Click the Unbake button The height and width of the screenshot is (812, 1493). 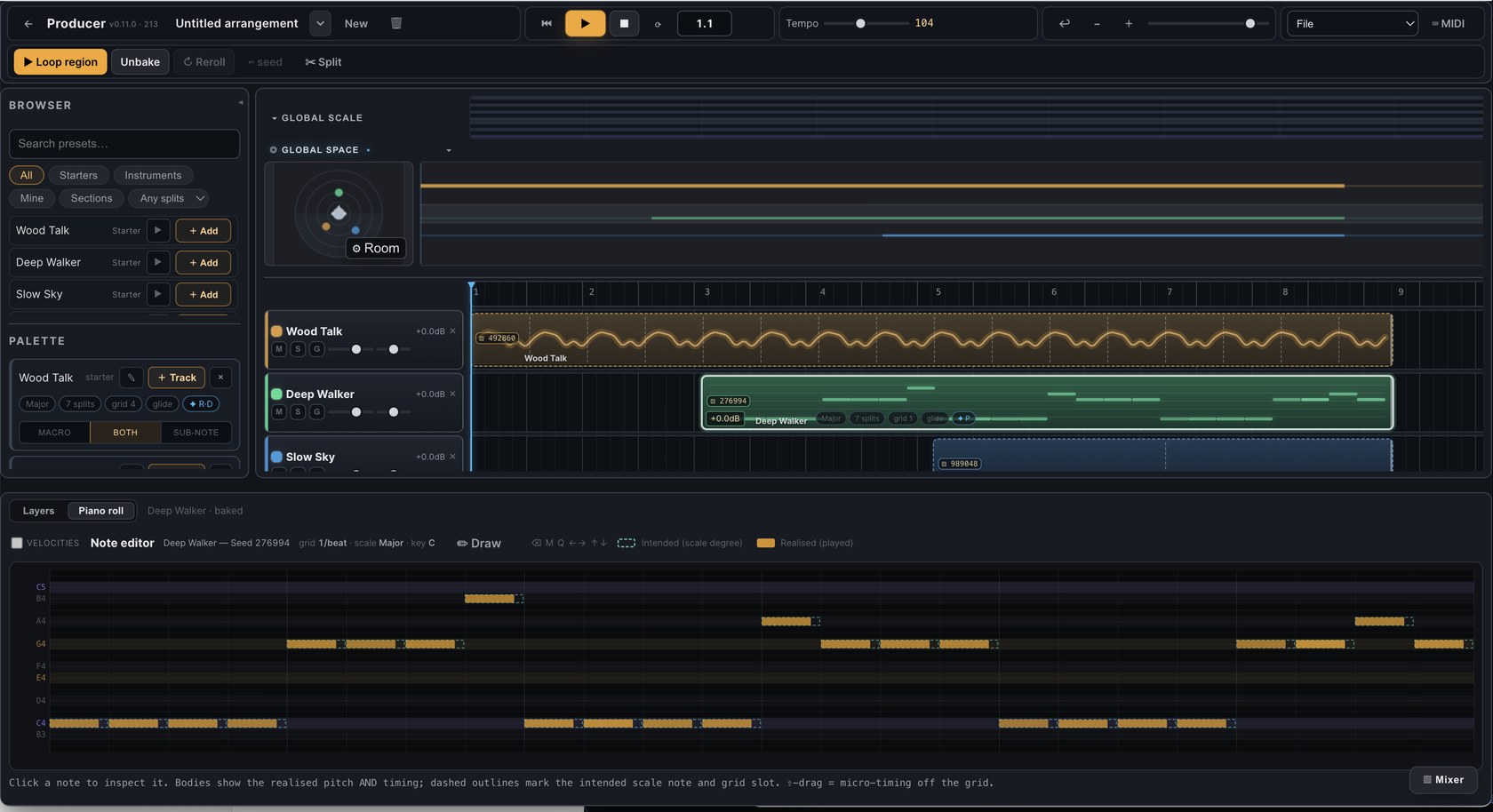140,62
